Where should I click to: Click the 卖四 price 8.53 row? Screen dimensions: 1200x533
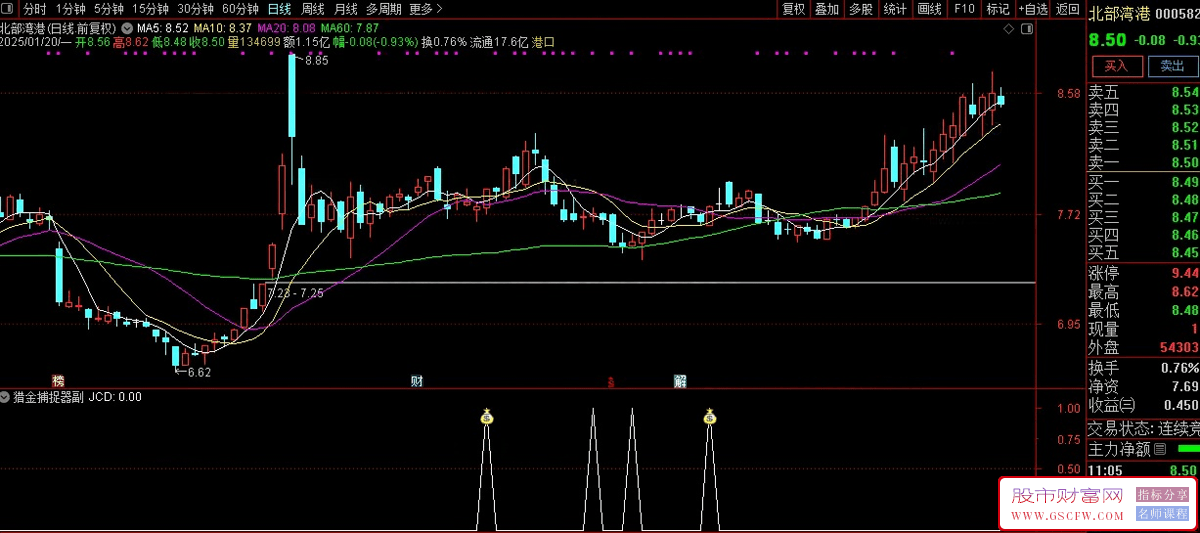click(1143, 109)
